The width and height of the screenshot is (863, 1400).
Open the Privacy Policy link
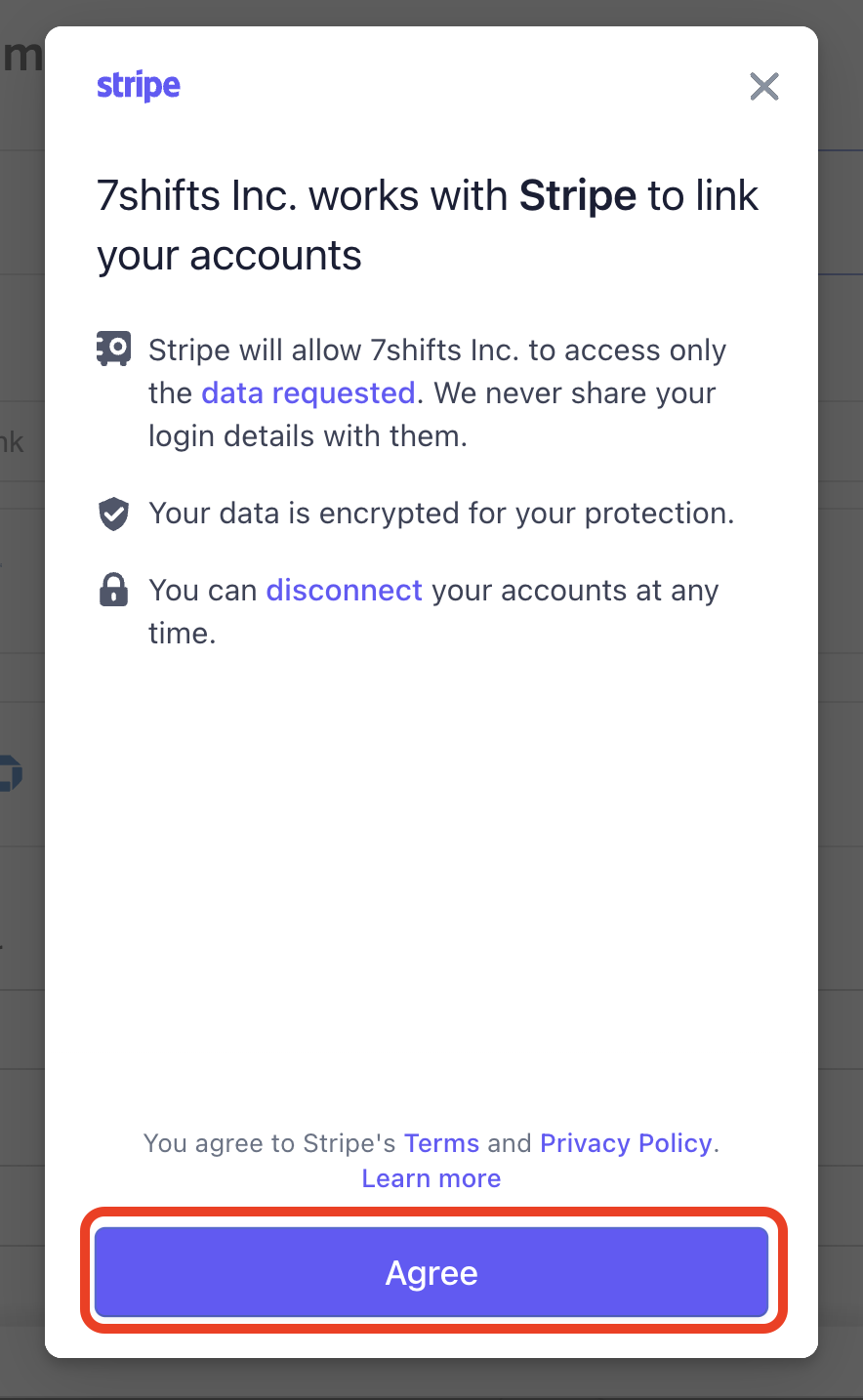(625, 1142)
